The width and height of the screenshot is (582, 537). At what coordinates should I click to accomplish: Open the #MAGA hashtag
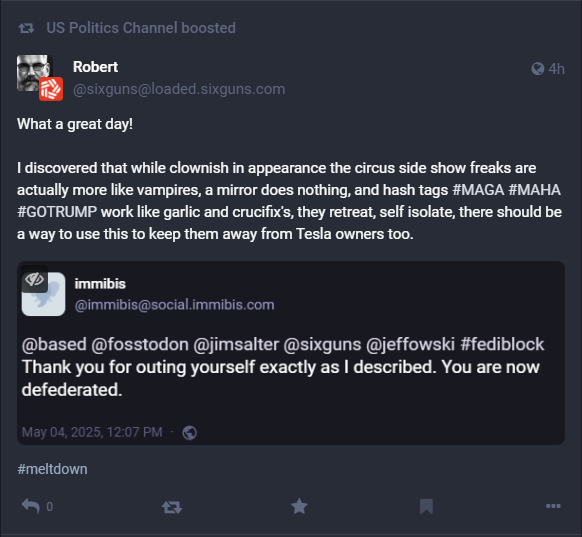click(478, 190)
